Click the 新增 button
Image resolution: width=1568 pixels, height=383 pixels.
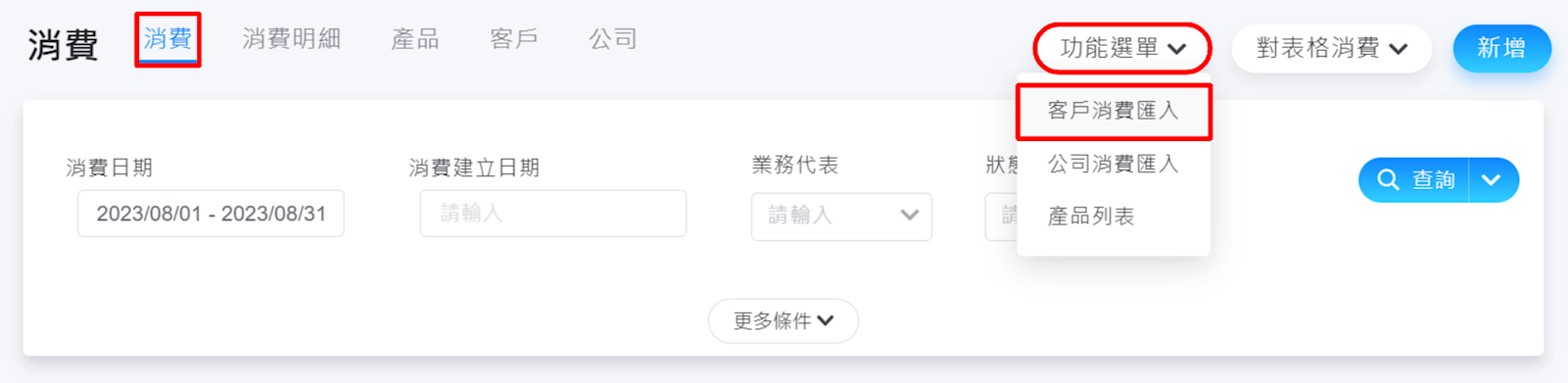click(1501, 48)
